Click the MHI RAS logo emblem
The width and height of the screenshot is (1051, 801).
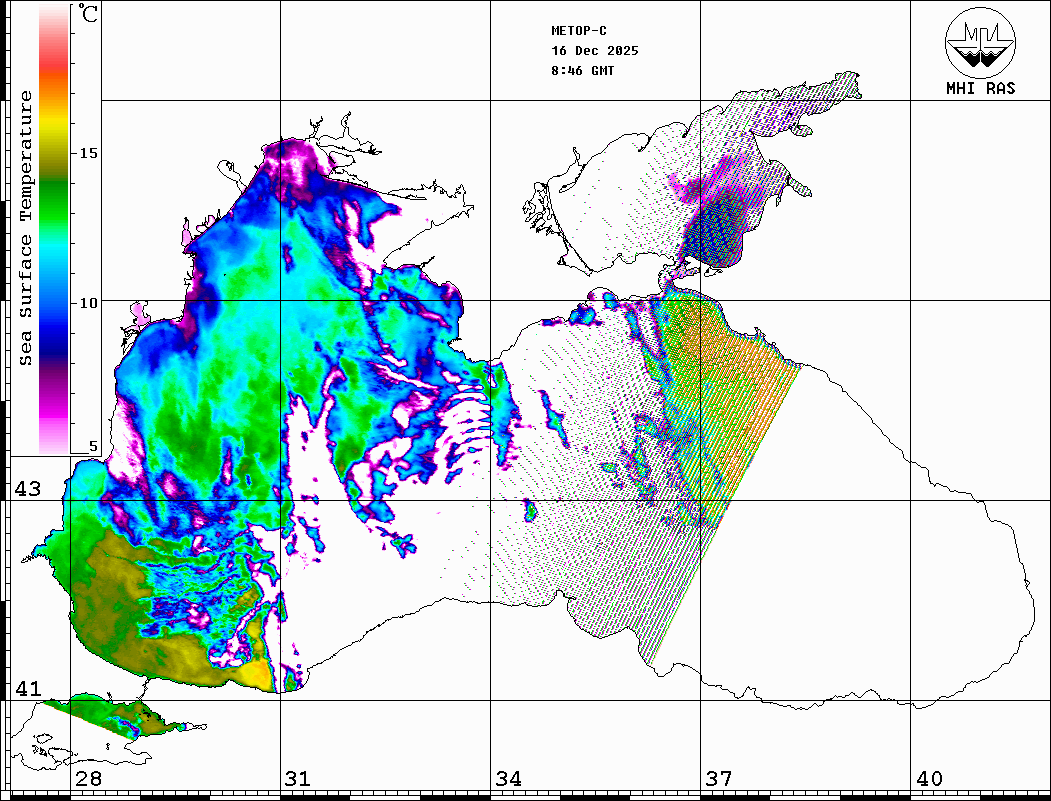[980, 42]
